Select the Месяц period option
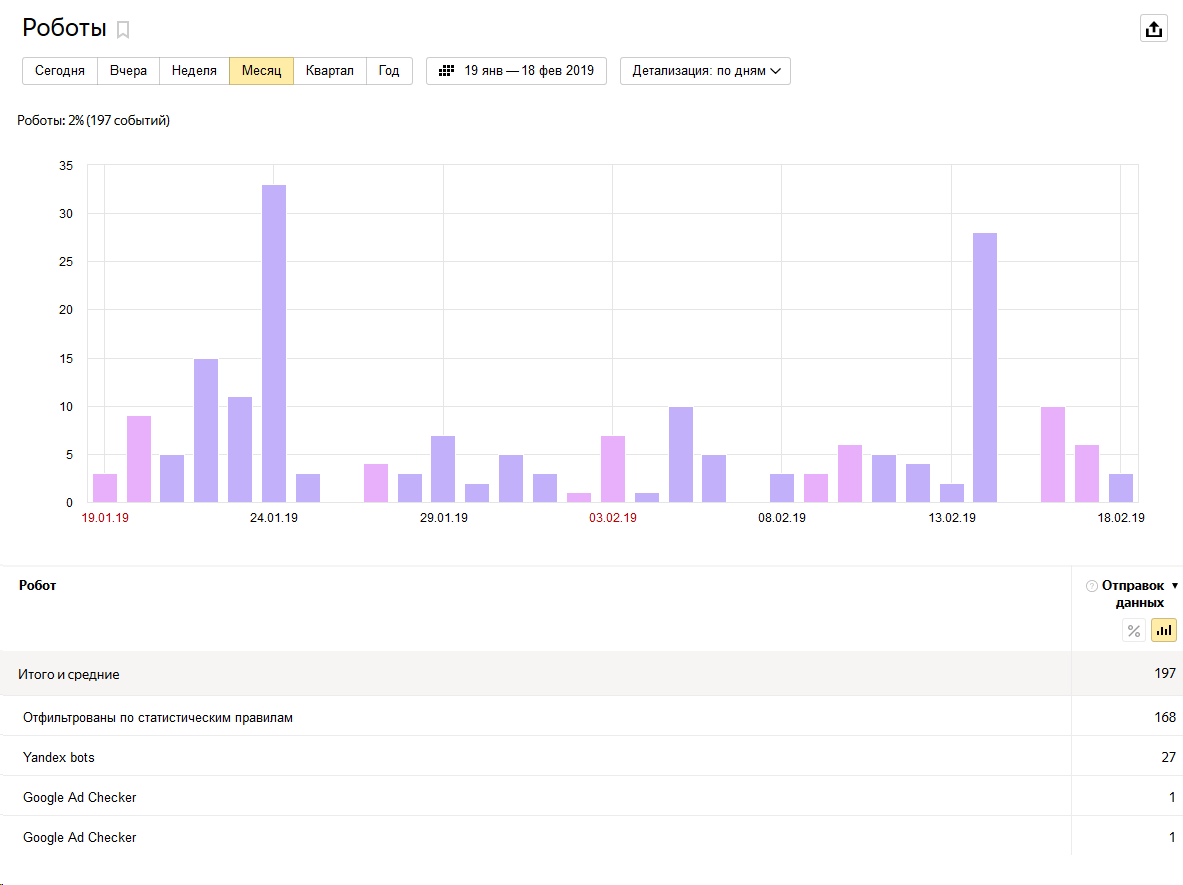Image resolution: width=1183 pixels, height=885 pixels. 261,71
